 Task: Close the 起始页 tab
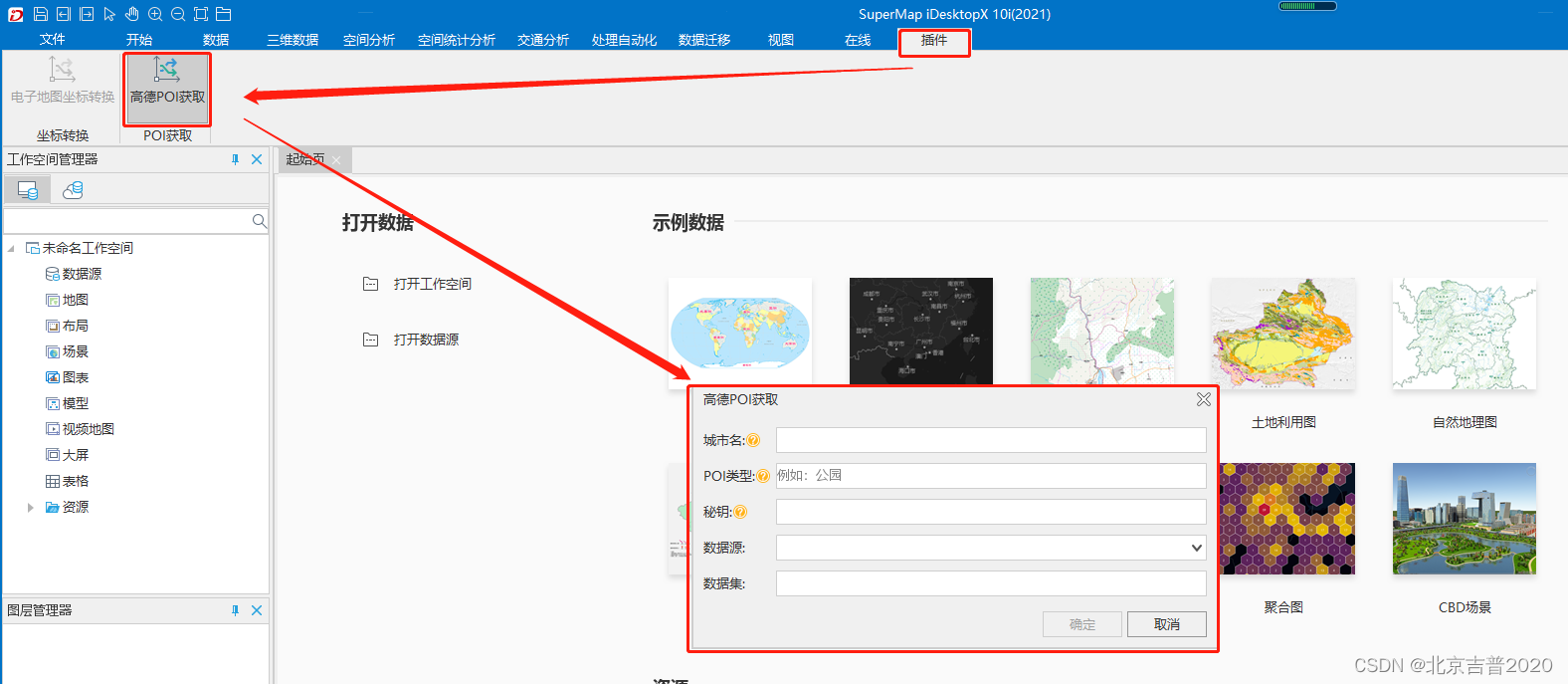click(336, 160)
